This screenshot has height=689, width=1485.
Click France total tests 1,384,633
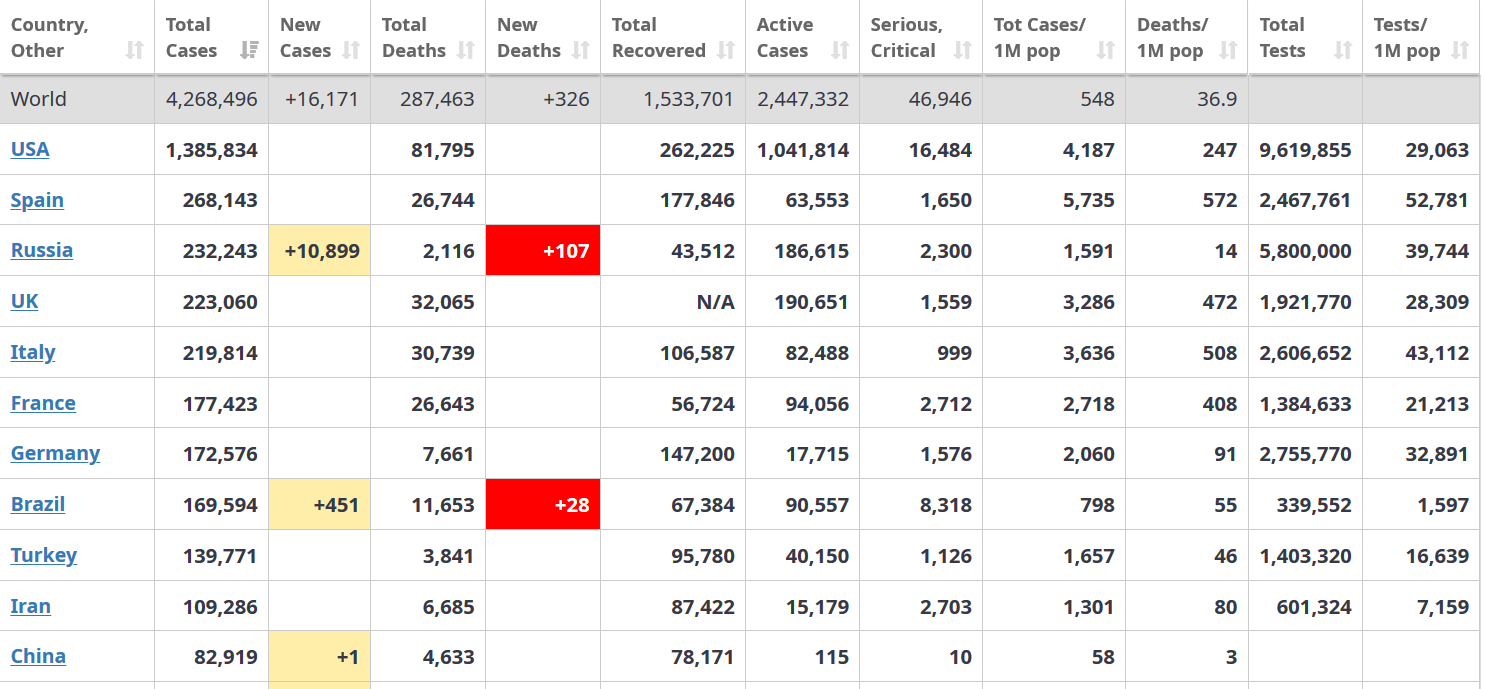(1305, 404)
